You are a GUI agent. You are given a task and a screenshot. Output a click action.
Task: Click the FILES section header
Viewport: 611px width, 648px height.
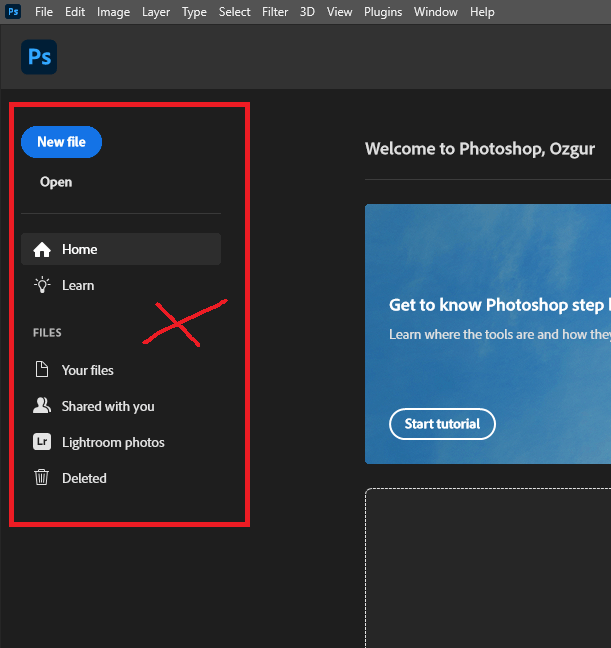click(x=47, y=333)
